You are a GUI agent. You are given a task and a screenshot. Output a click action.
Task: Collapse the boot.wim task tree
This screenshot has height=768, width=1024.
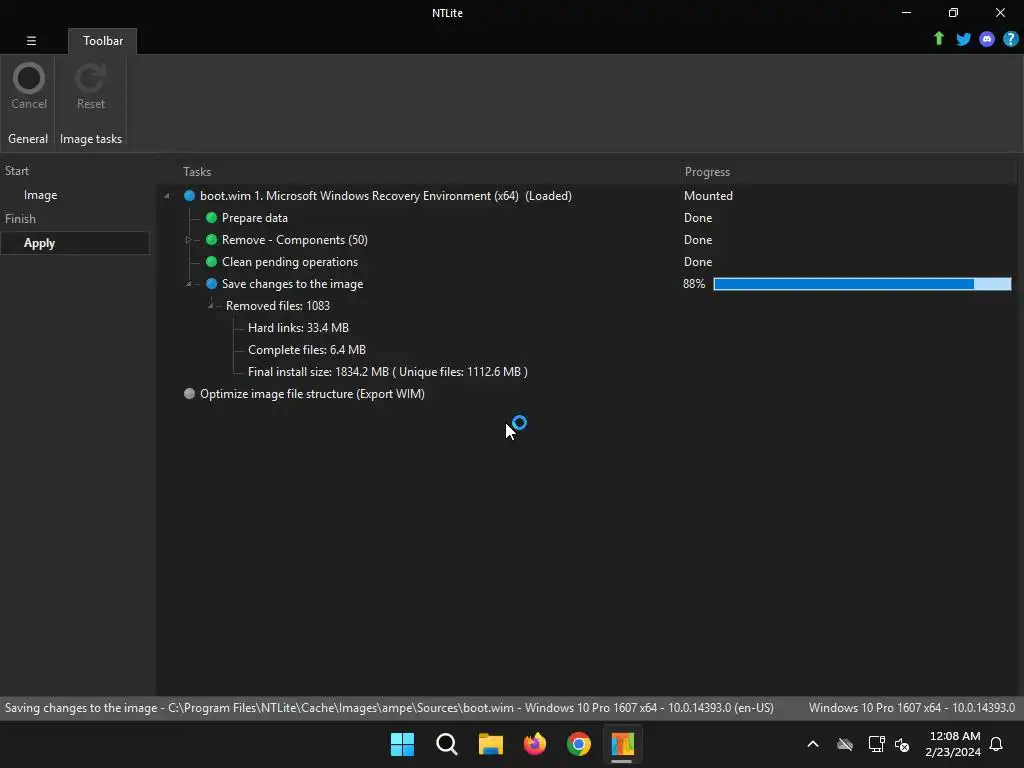(x=167, y=196)
